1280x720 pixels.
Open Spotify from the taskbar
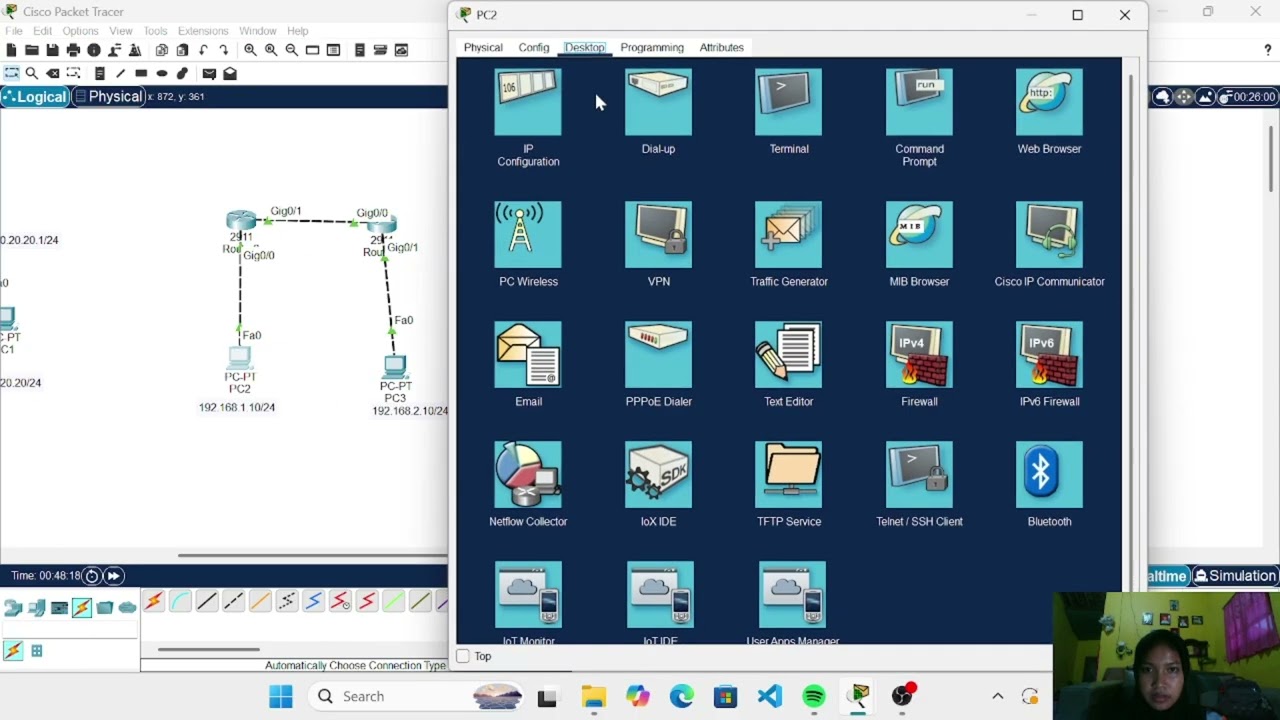pos(814,696)
